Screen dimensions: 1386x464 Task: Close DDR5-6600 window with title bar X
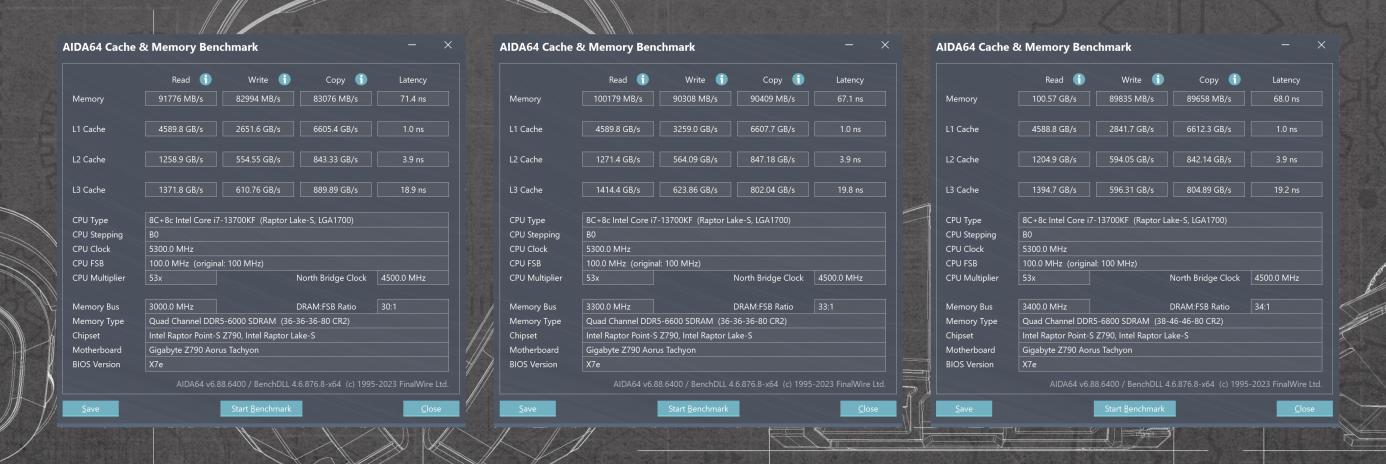click(x=884, y=46)
